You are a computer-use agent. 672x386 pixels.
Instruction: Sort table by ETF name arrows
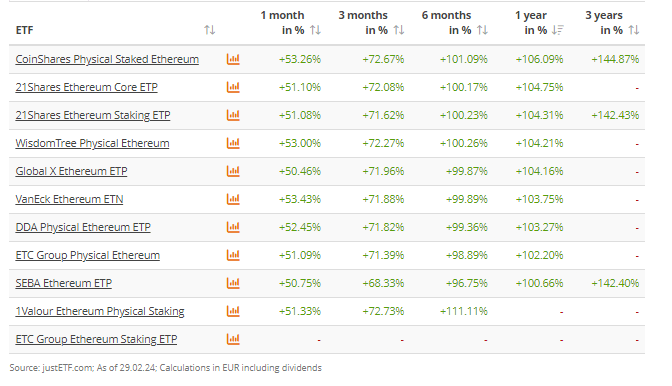tap(210, 30)
